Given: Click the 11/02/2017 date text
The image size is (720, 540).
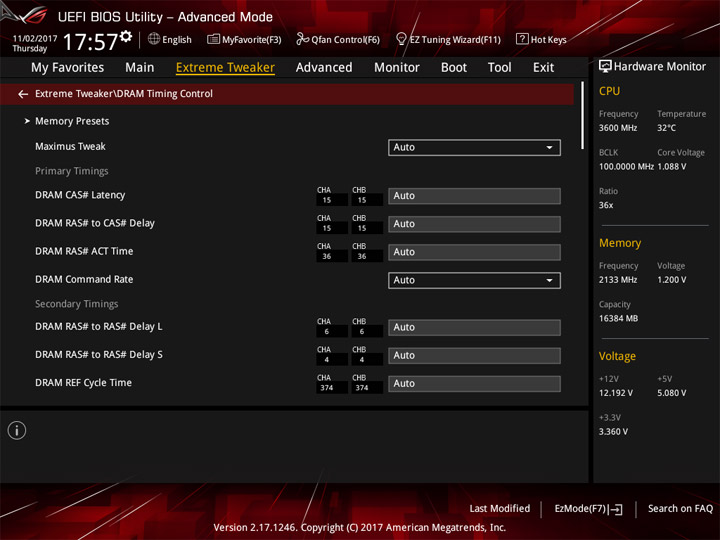Looking at the screenshot, I should point(35,39).
